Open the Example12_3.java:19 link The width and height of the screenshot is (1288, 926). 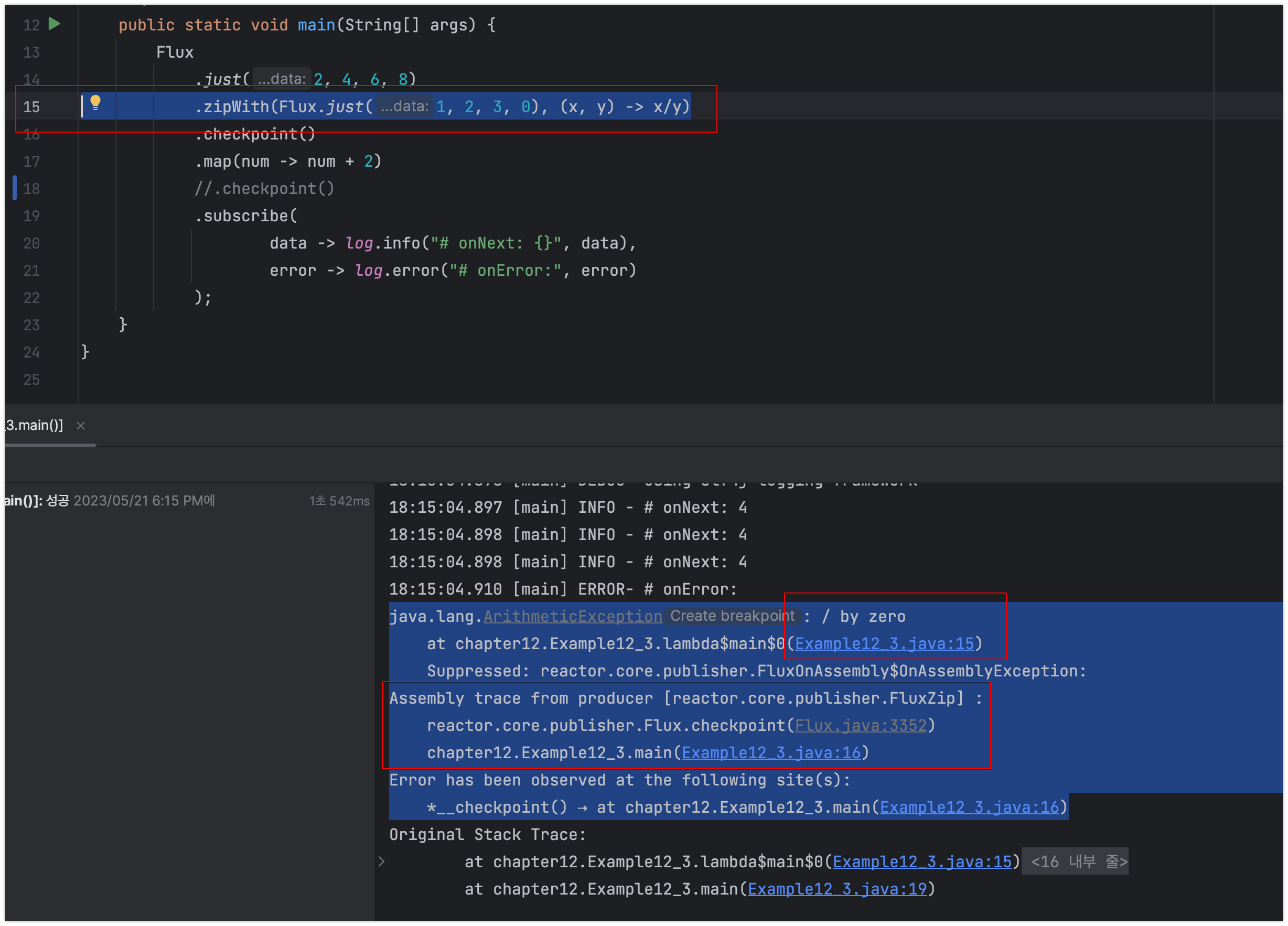click(837, 889)
